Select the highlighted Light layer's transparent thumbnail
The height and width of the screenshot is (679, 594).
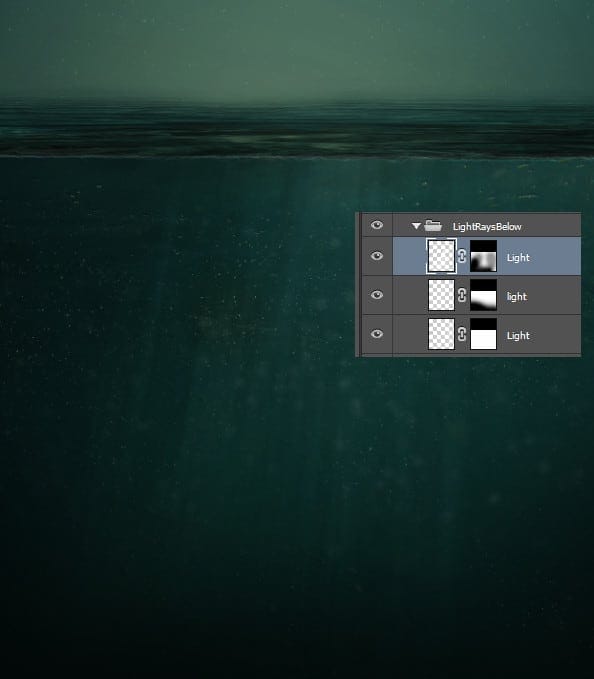coord(441,256)
